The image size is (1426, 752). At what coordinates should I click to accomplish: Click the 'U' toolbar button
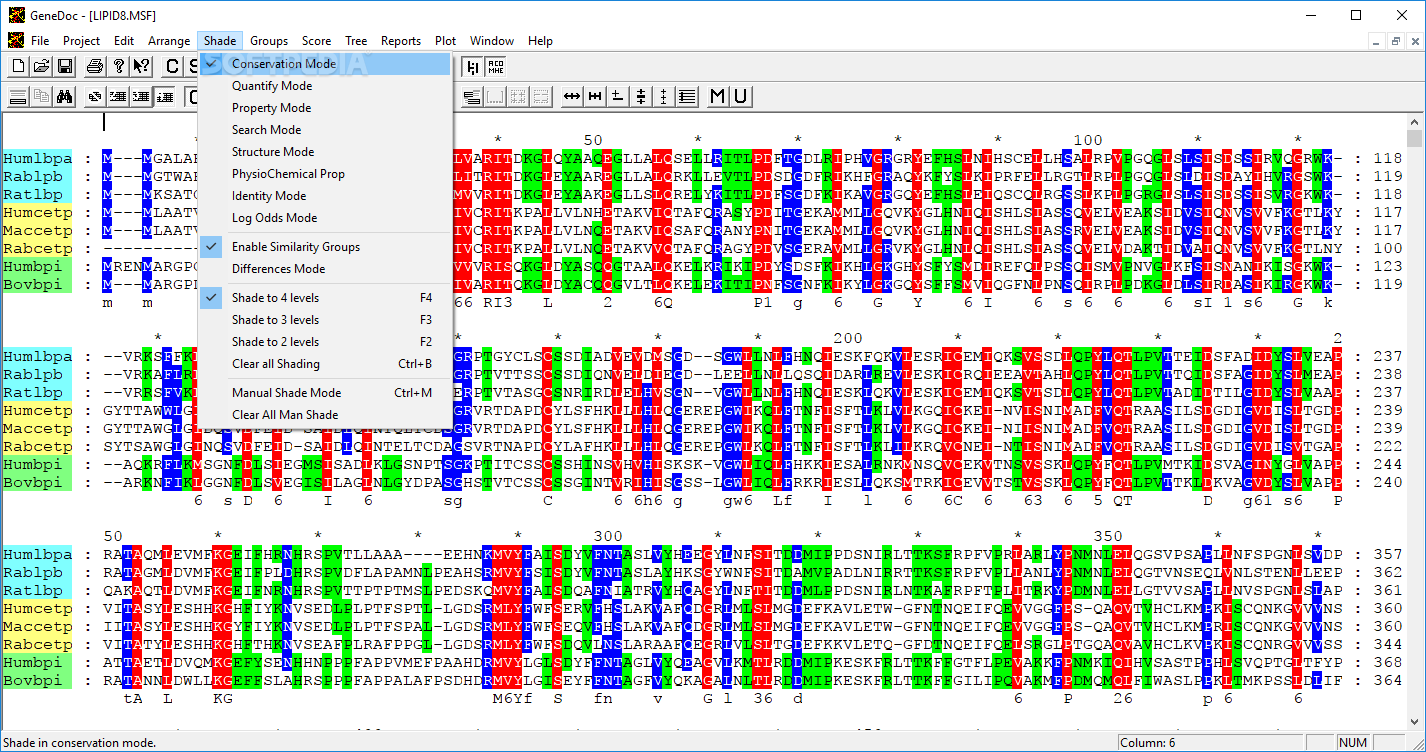pyautogui.click(x=740, y=97)
